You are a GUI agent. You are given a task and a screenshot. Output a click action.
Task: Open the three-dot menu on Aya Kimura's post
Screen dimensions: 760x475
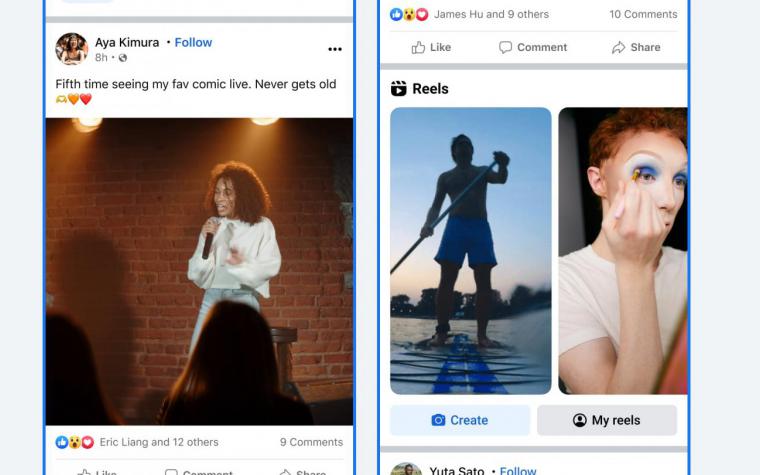point(335,49)
